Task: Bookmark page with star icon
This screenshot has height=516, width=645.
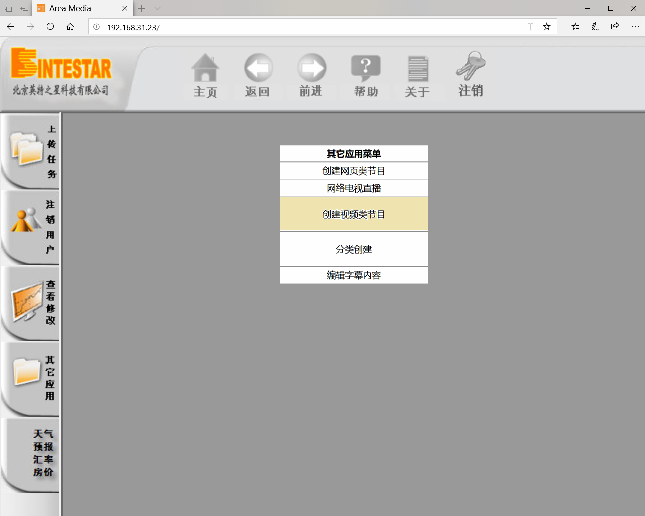Action: 546,27
